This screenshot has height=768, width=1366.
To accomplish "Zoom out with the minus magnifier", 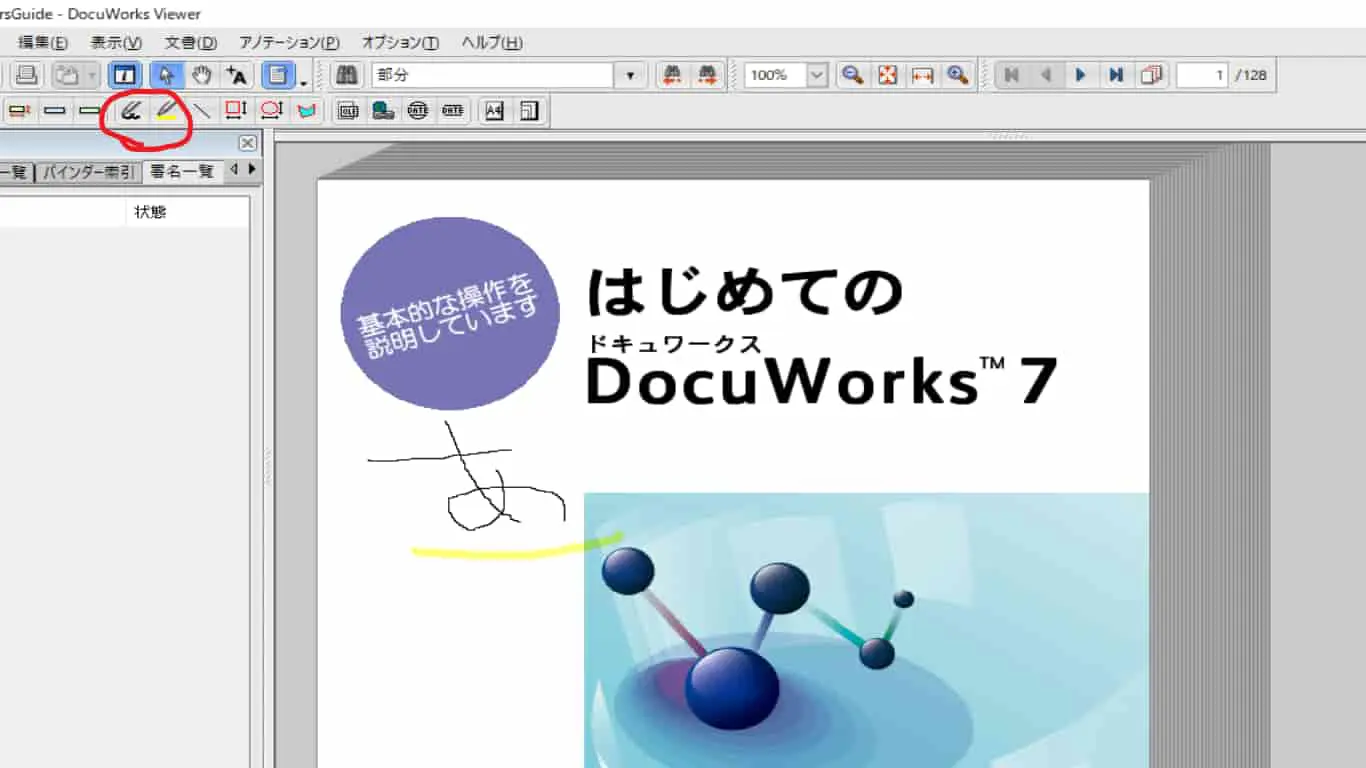I will click(852, 75).
